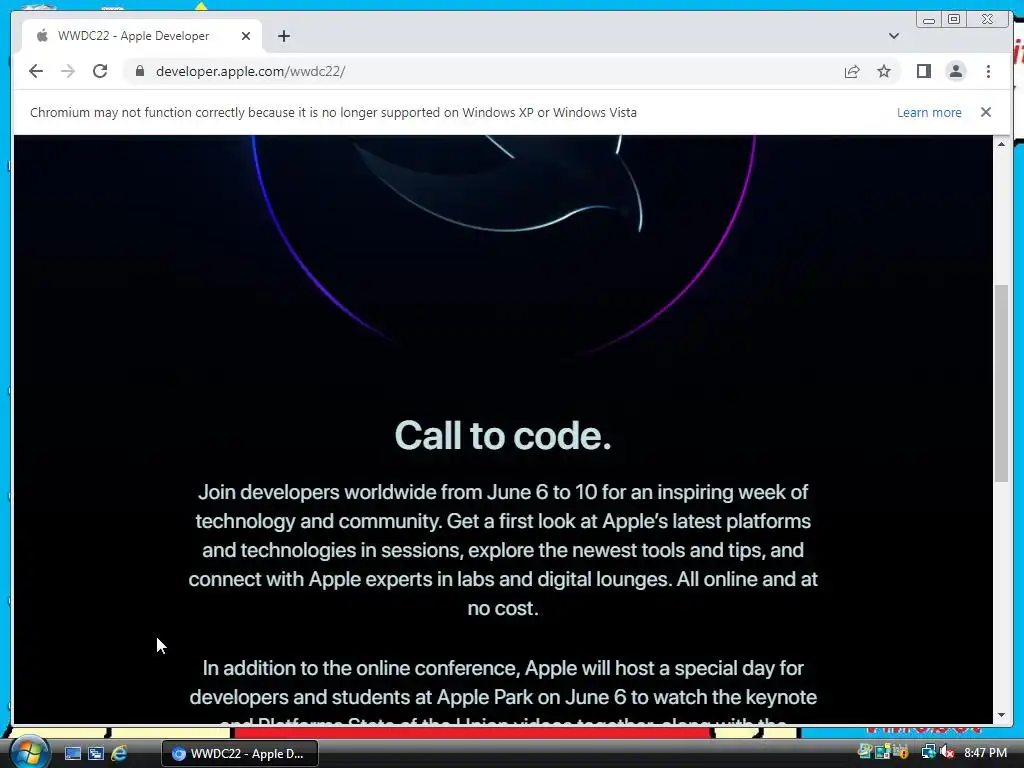The width and height of the screenshot is (1024, 768).
Task: Click the Switch between windows quick launch icon
Action: [95, 754]
